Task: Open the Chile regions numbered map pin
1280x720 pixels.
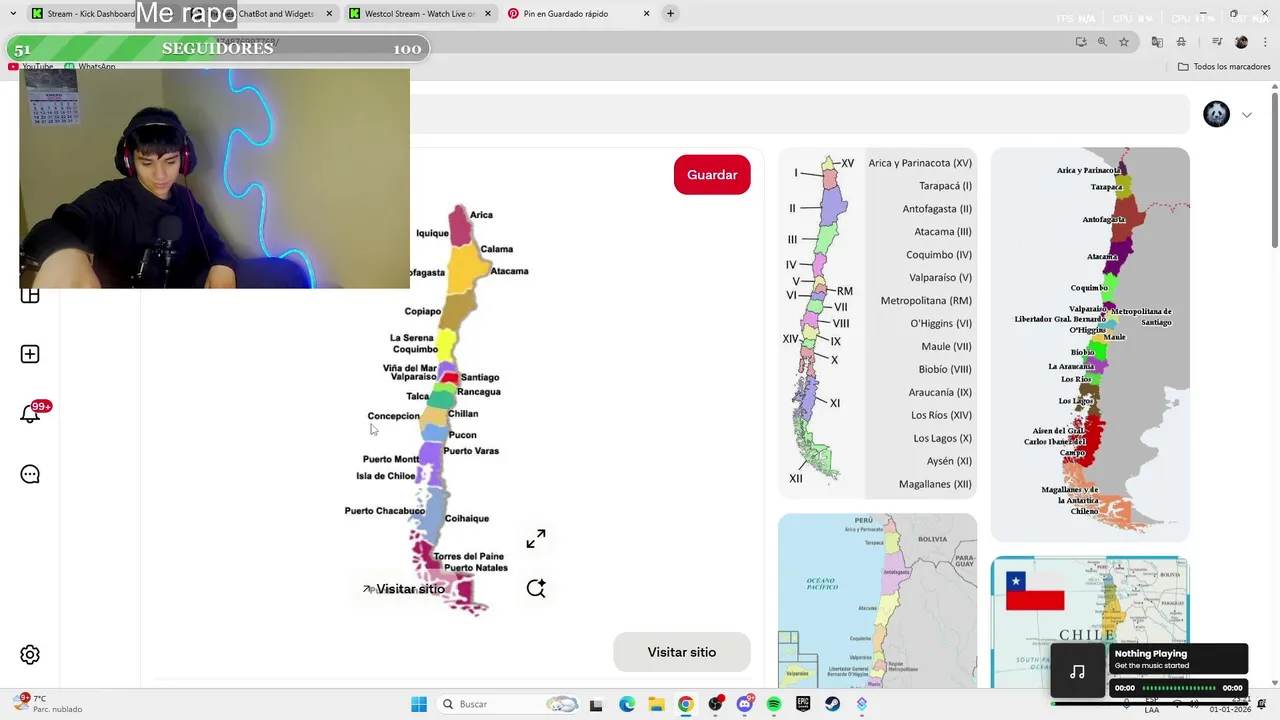Action: [x=877, y=323]
